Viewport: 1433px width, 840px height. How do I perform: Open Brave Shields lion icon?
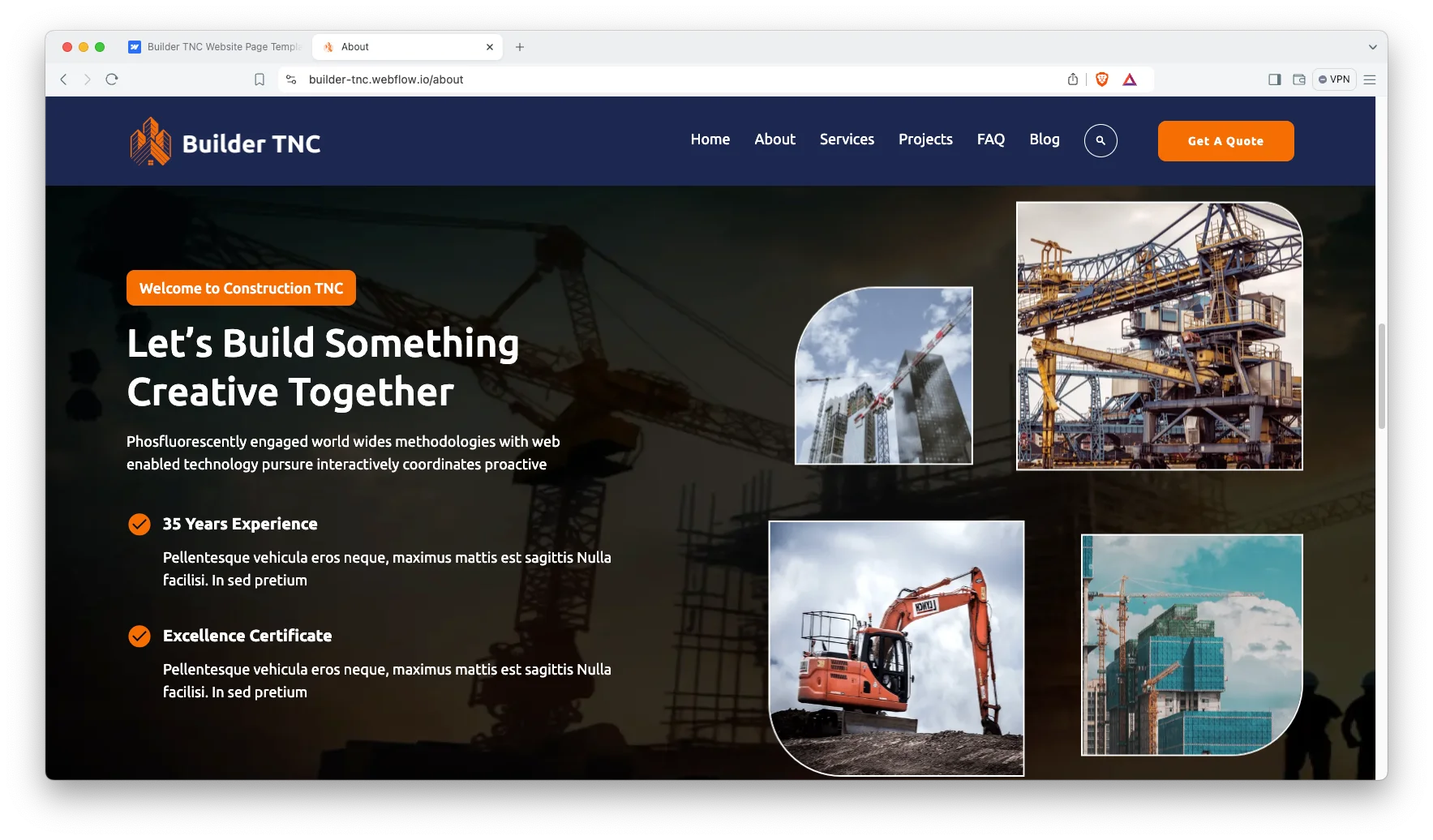tap(1101, 79)
